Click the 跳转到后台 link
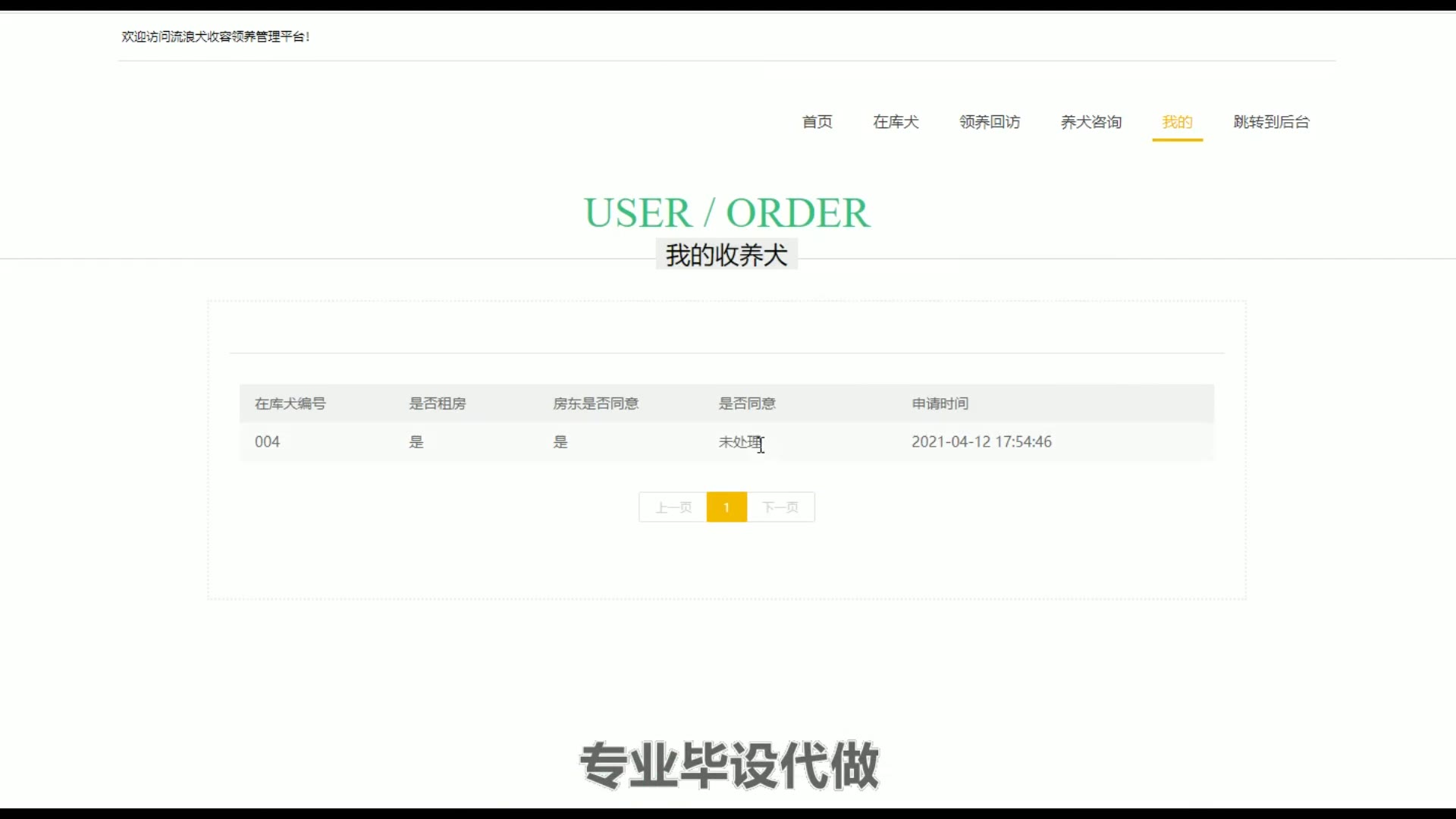 [x=1271, y=122]
